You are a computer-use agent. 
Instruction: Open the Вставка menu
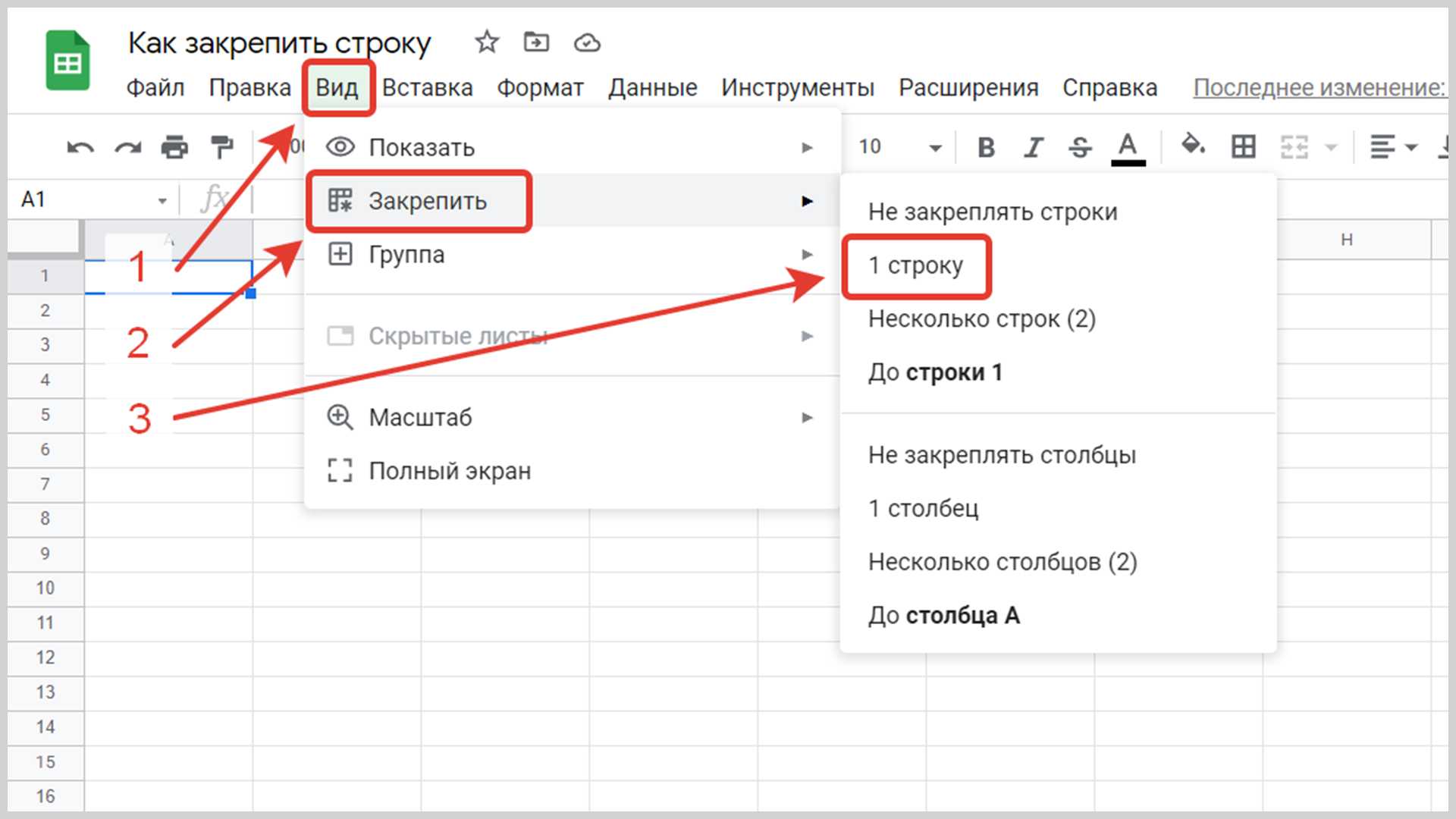(427, 88)
